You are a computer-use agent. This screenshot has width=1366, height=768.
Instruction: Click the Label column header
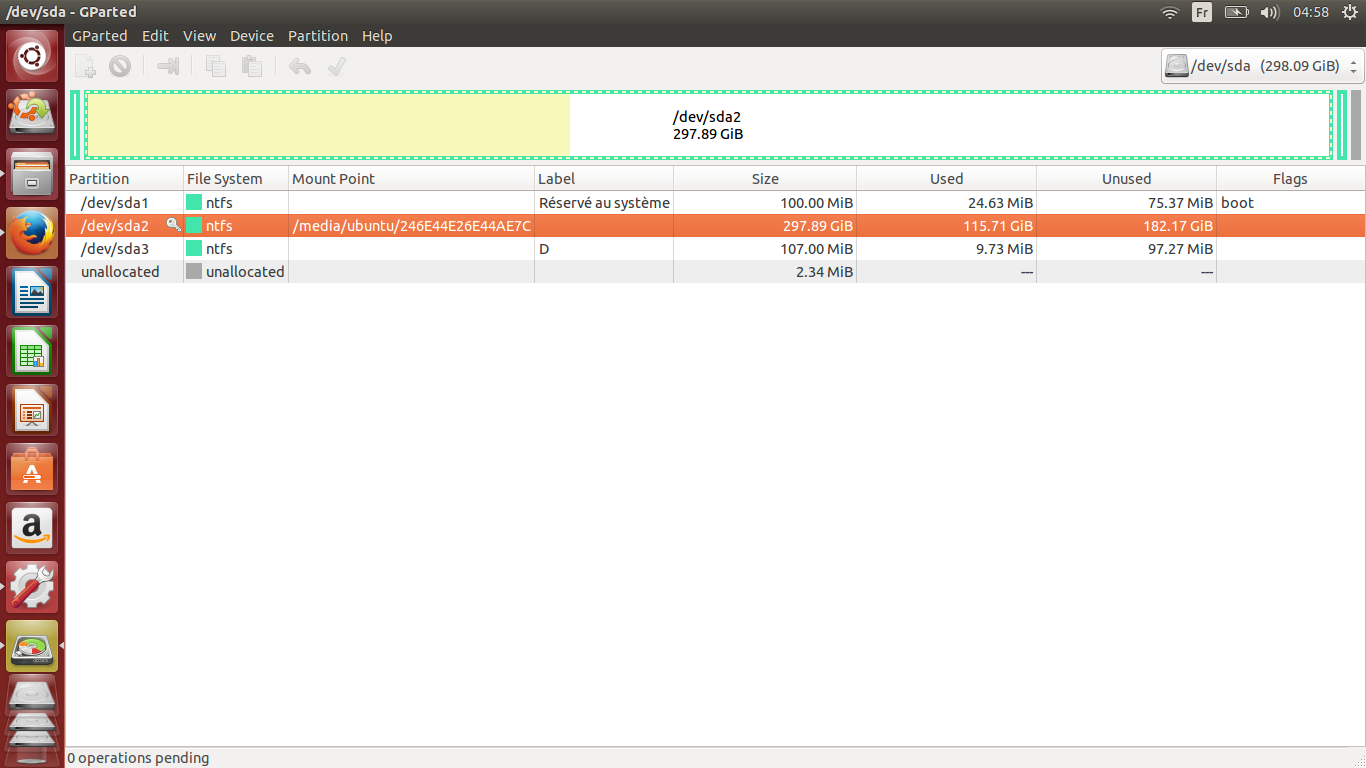click(604, 179)
